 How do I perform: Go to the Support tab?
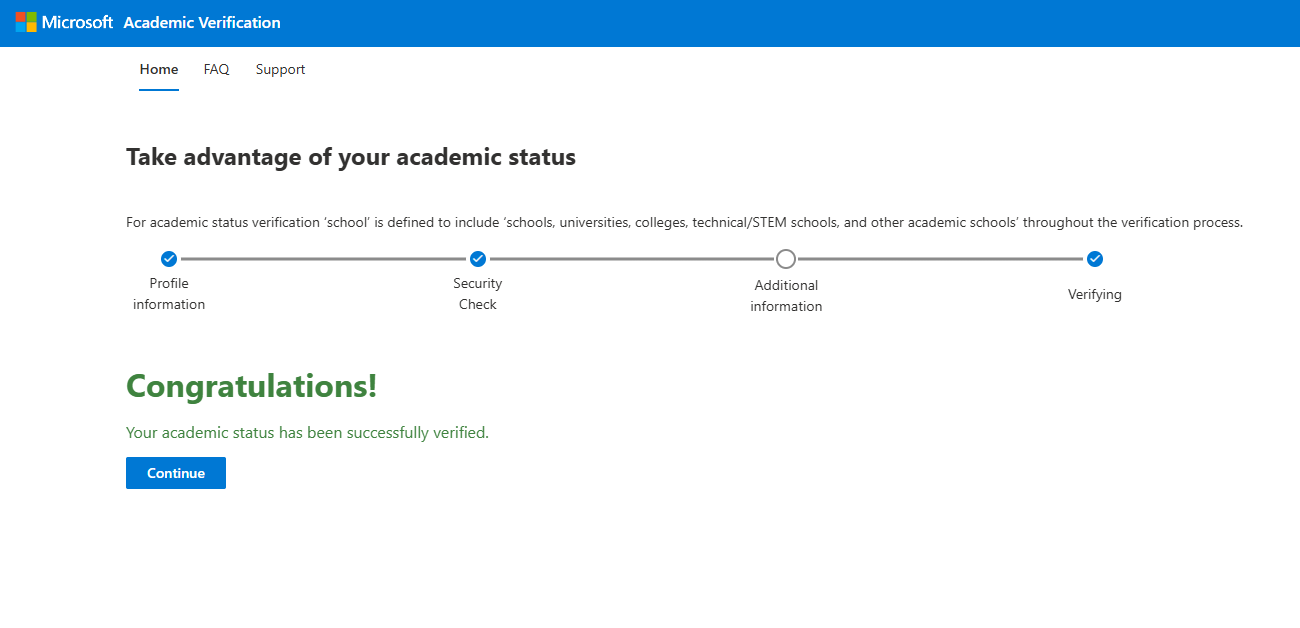(x=280, y=70)
